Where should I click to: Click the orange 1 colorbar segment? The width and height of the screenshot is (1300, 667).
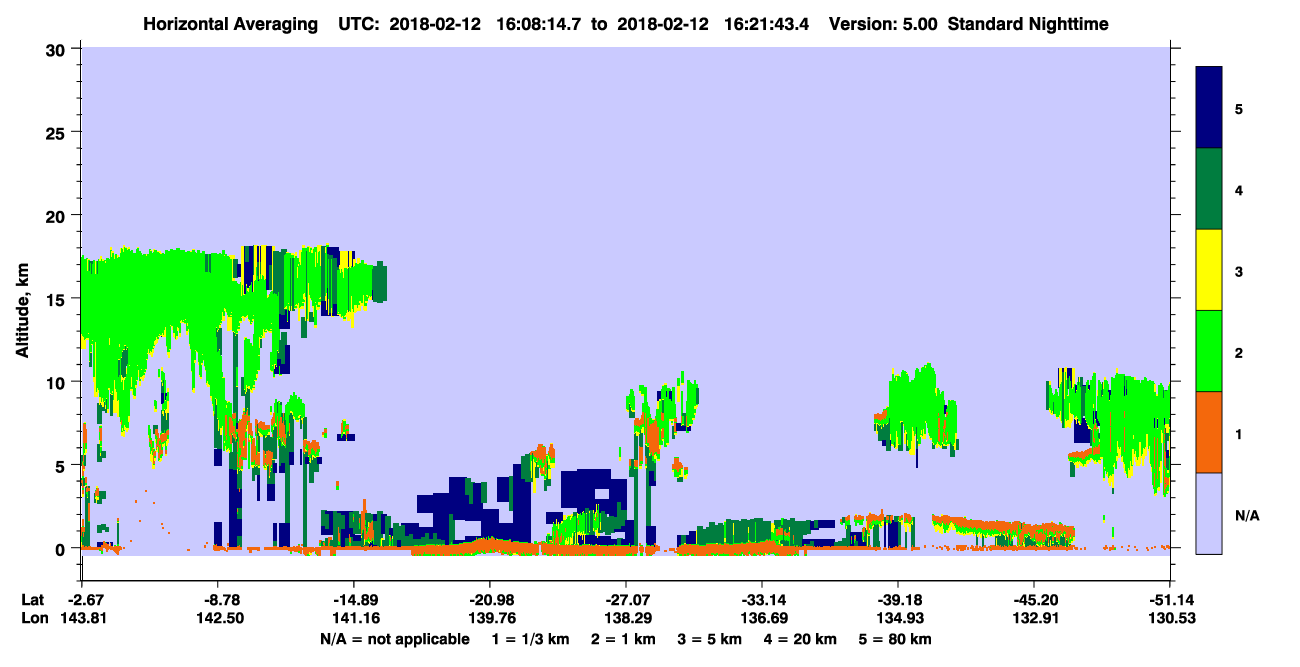click(1209, 432)
